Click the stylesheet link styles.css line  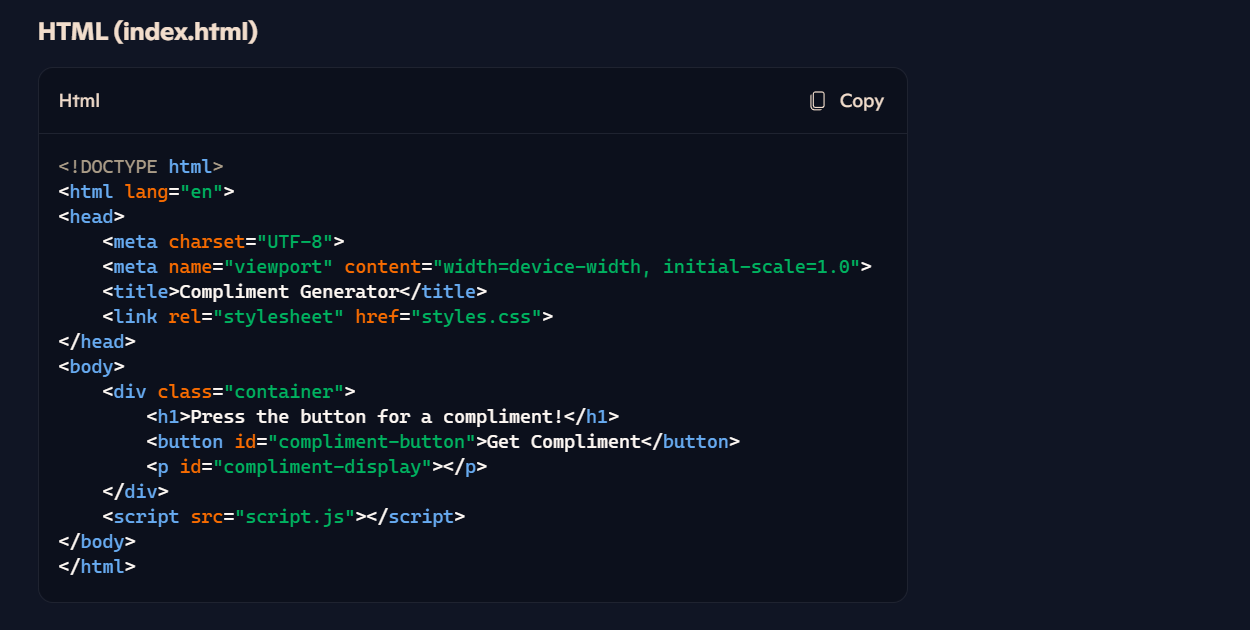click(x=327, y=316)
